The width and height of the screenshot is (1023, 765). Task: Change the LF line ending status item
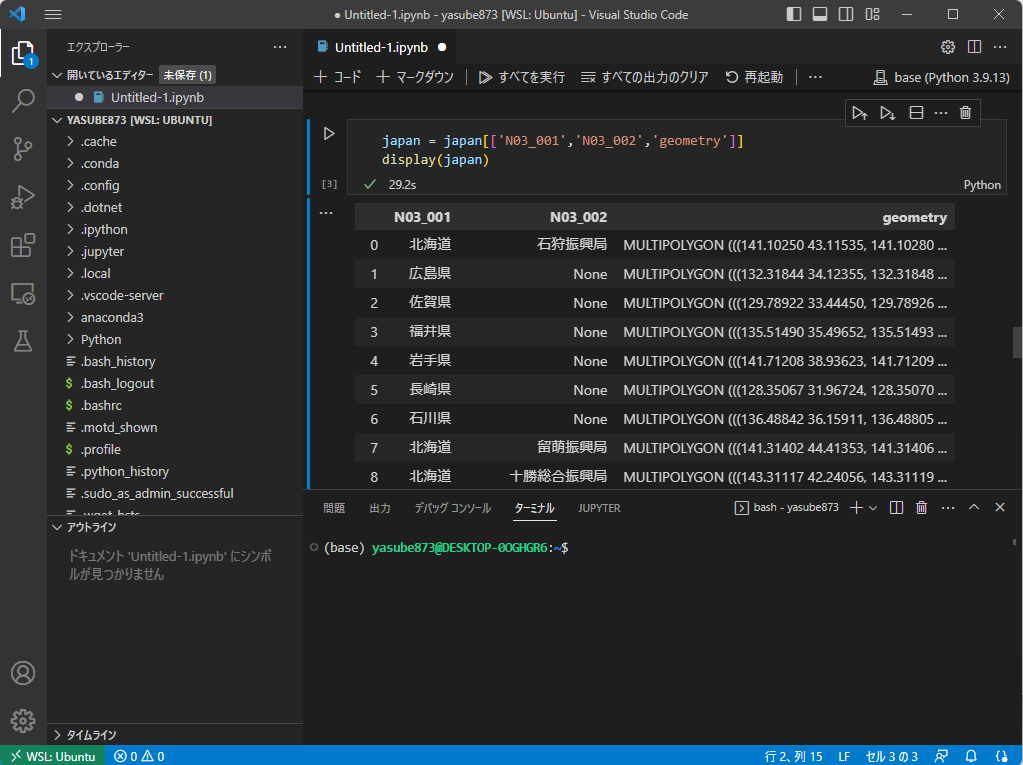[844, 756]
